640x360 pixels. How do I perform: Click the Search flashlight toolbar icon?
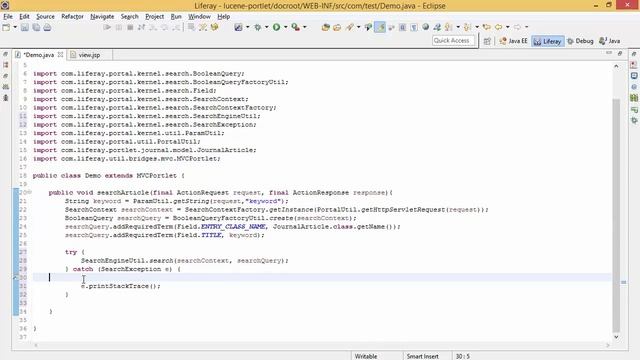tap(350, 27)
